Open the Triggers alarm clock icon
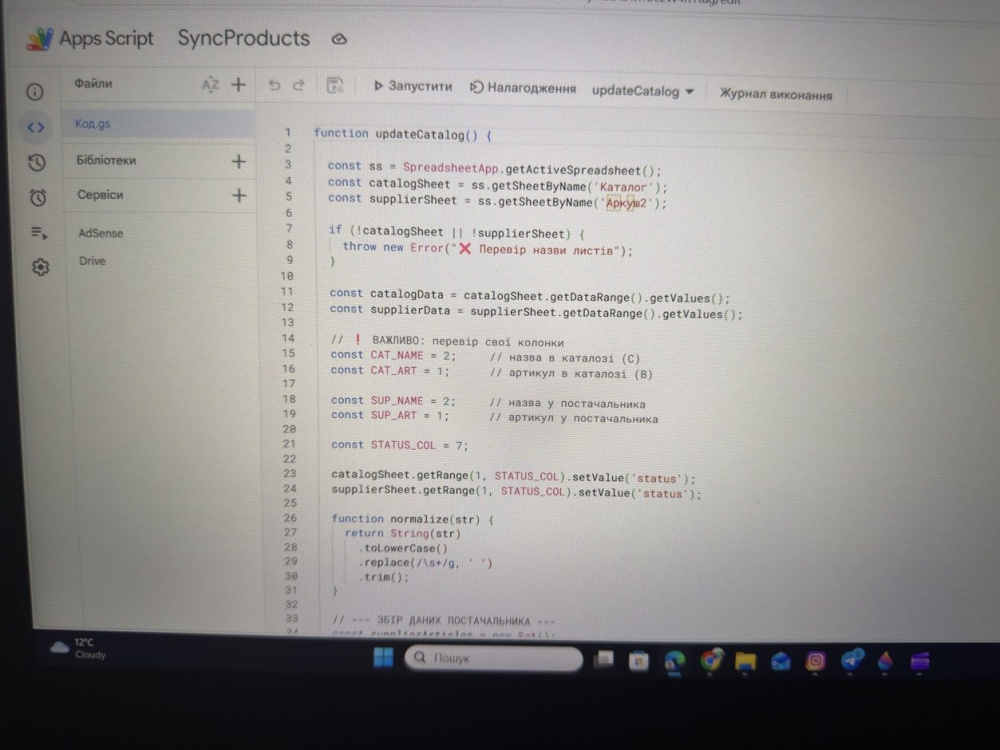The image size is (1000, 750). [x=38, y=197]
